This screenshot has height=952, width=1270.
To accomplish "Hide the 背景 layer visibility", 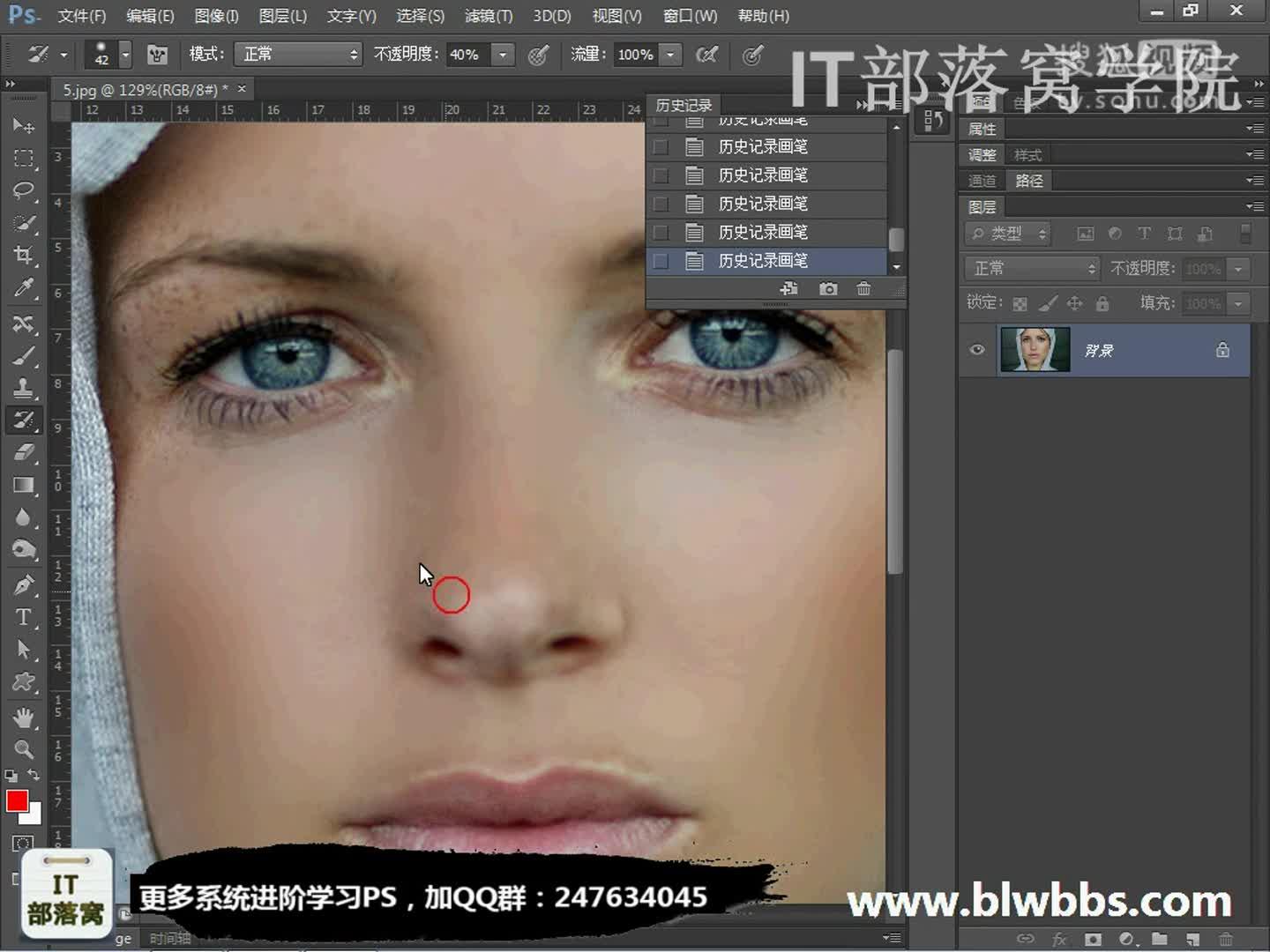I will (x=976, y=350).
